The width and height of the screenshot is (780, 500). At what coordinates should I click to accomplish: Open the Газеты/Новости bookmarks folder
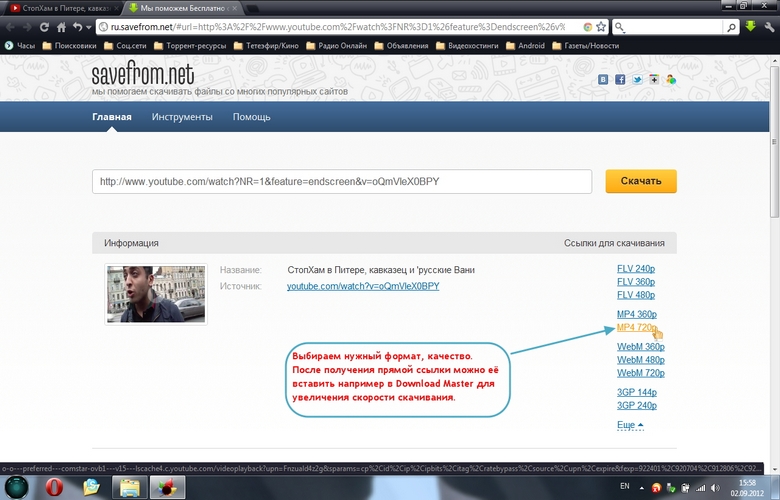point(585,46)
